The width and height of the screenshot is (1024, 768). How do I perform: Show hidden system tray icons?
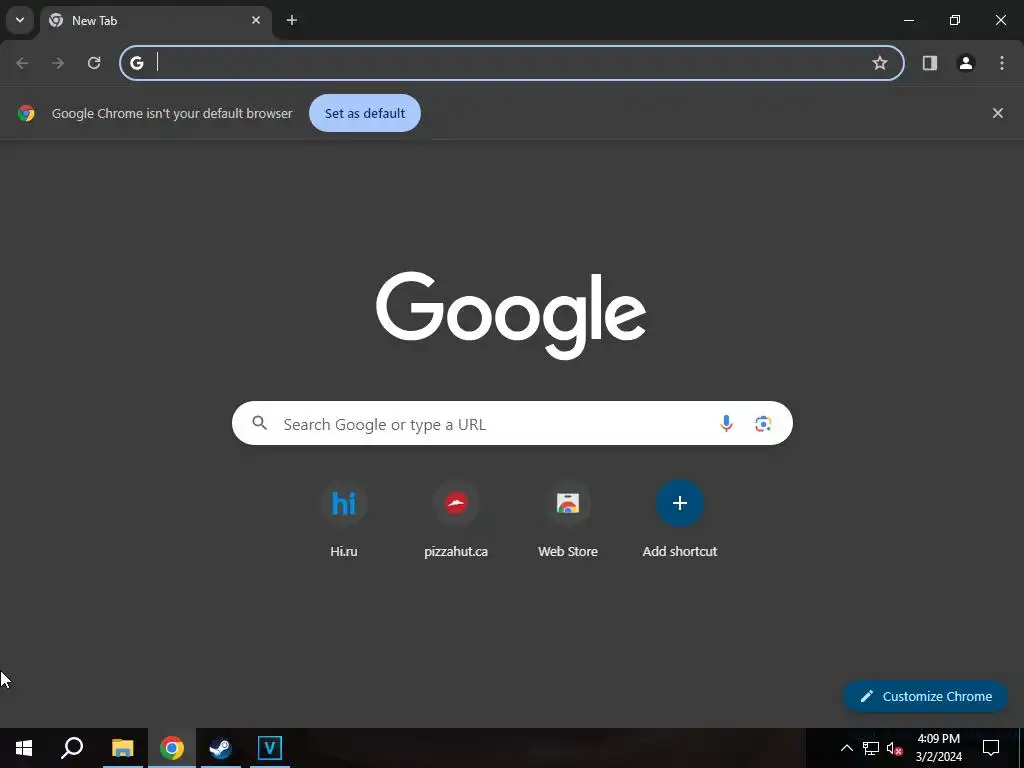coord(846,748)
